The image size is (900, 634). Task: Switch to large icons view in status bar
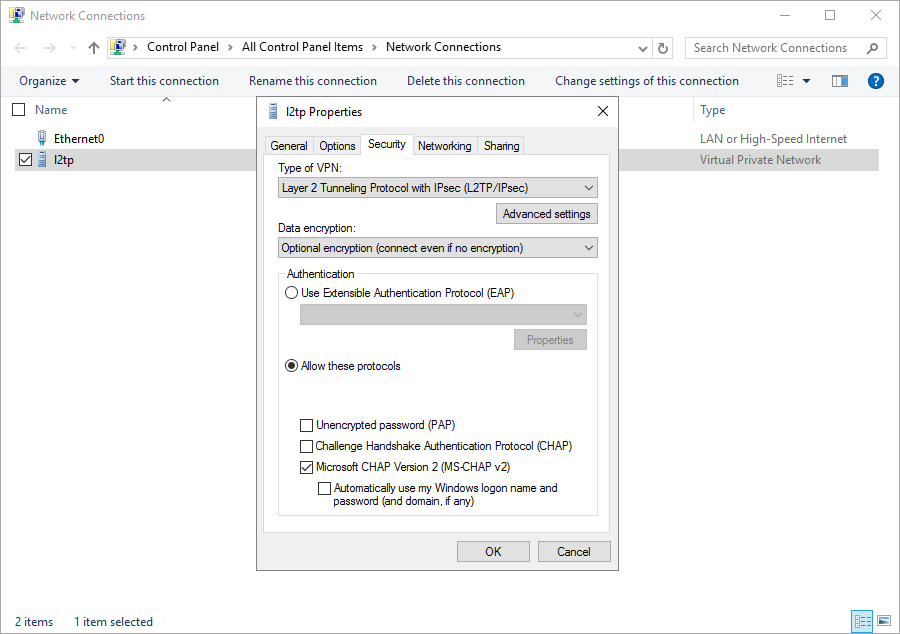pyautogui.click(x=884, y=621)
